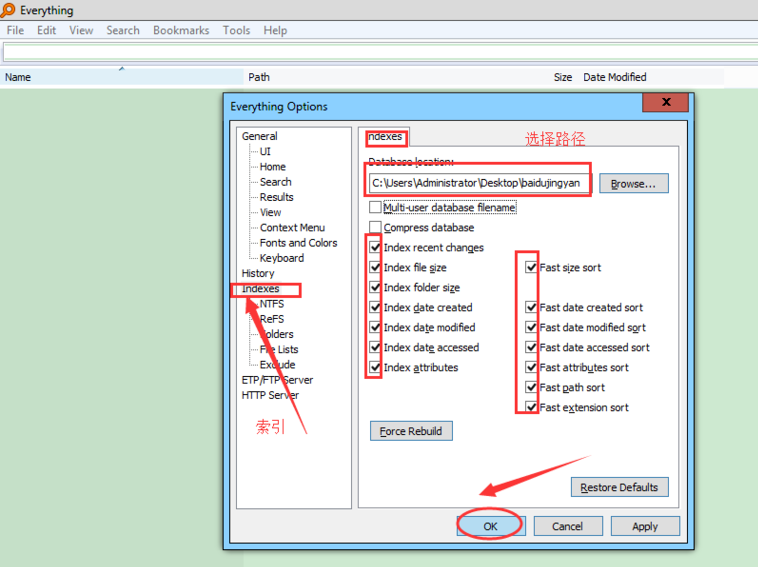The width and height of the screenshot is (758, 567).
Task: Select View under General in options tree
Action: coord(270,212)
